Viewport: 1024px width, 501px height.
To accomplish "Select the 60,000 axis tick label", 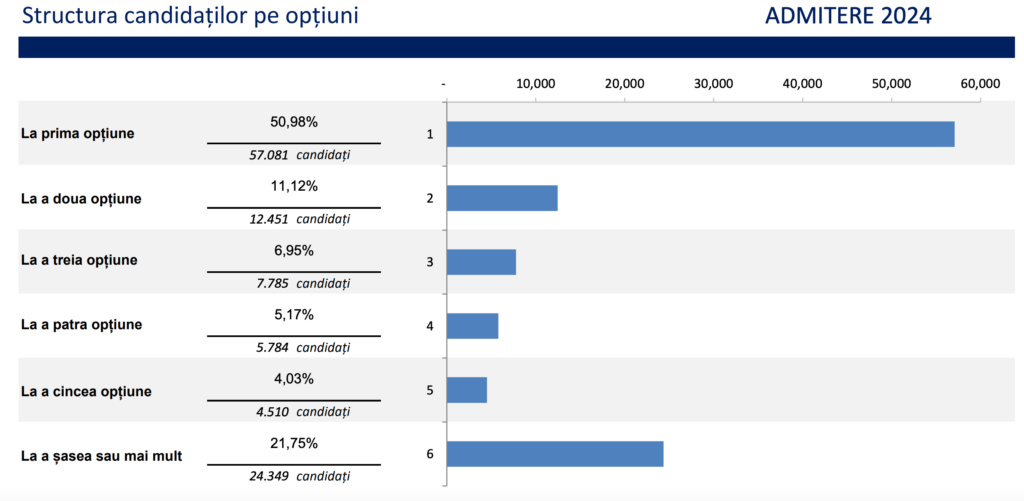I will [x=980, y=84].
